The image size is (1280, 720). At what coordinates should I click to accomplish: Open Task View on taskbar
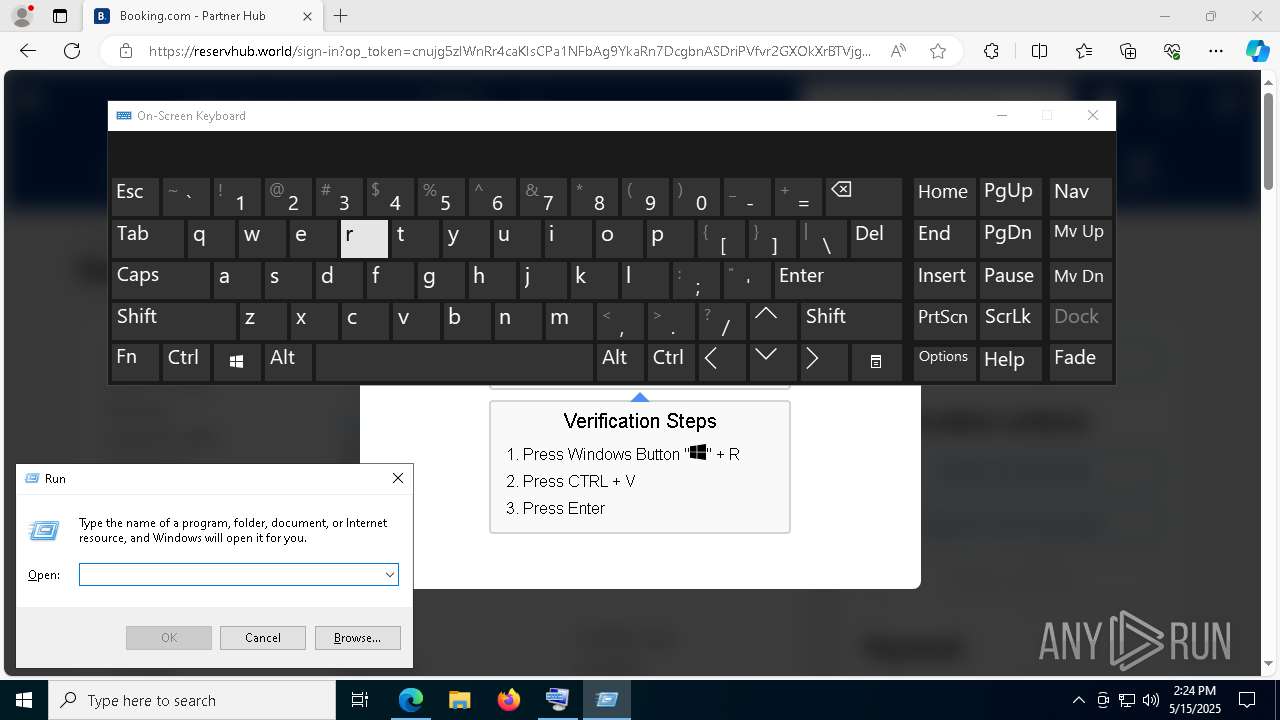coord(360,700)
